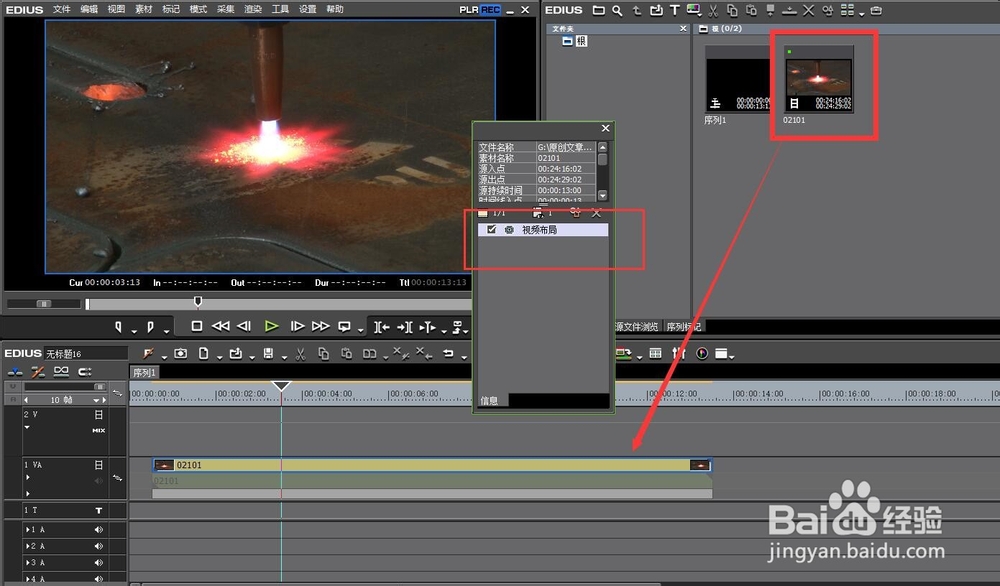Open the 视图 menu
This screenshot has width=1000, height=586.
point(116,10)
